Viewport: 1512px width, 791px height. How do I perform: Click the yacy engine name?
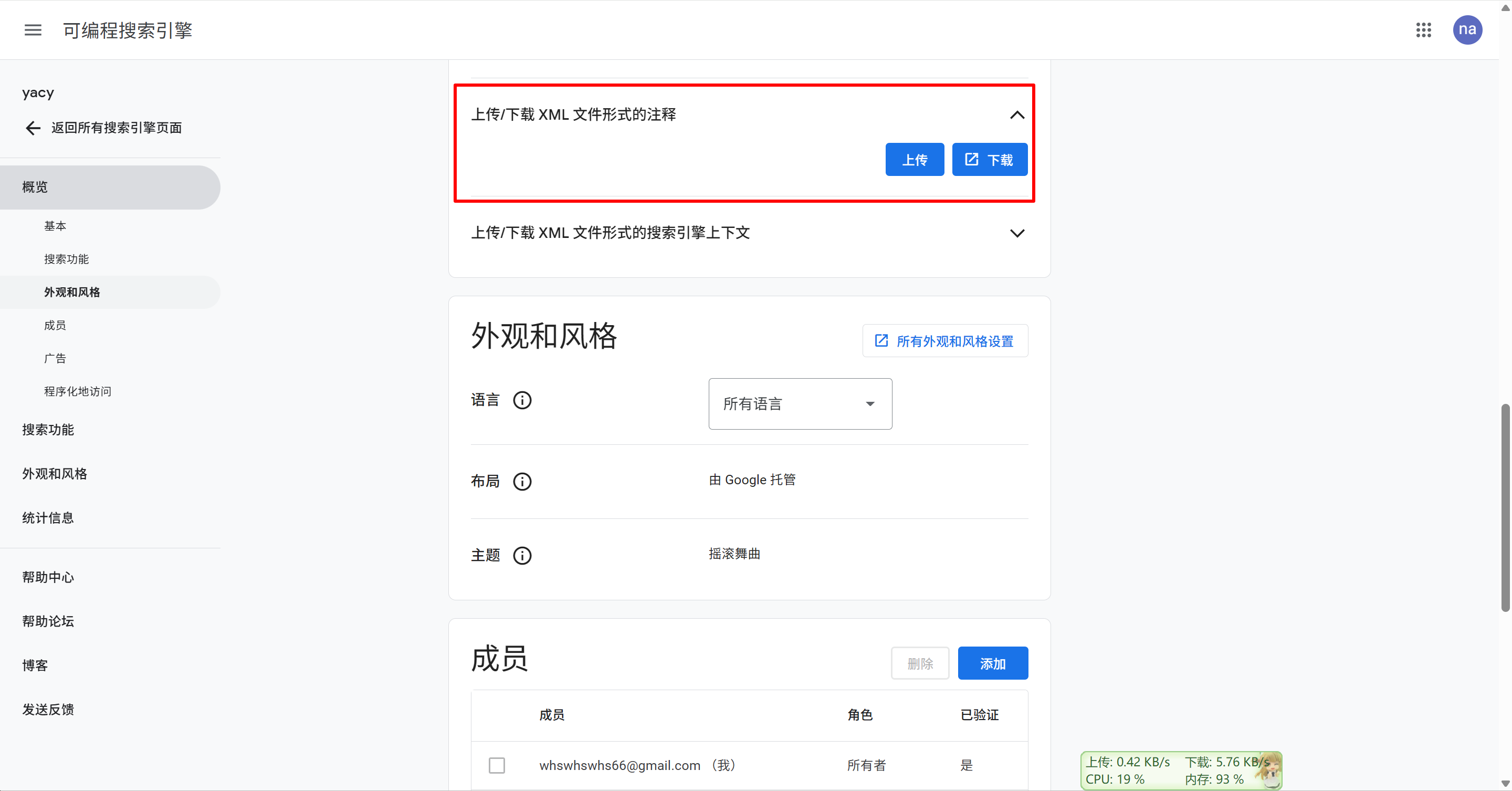(38, 93)
